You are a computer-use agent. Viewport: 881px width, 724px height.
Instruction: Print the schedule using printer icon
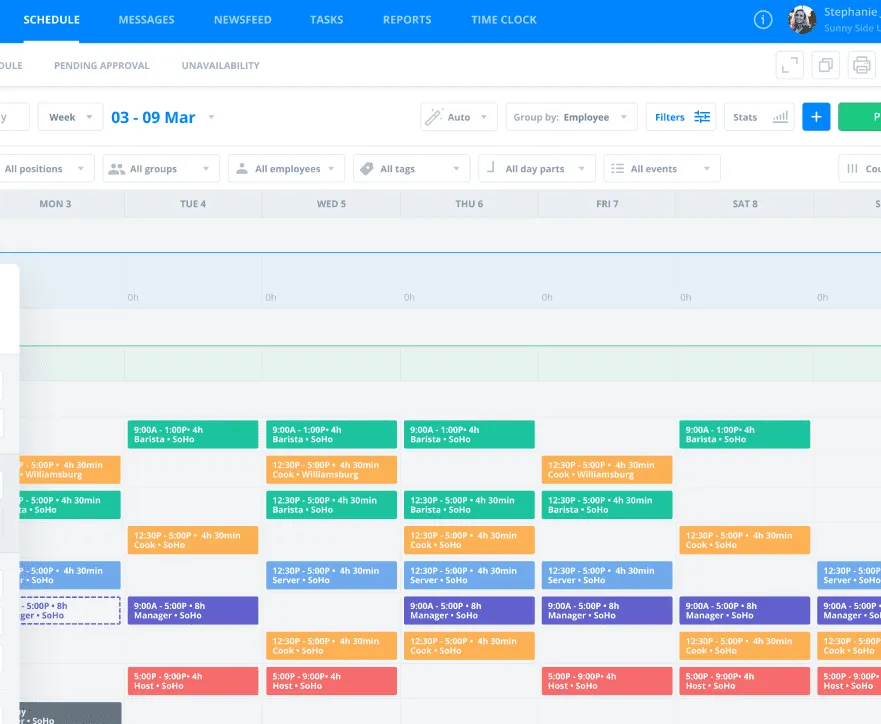tap(861, 65)
